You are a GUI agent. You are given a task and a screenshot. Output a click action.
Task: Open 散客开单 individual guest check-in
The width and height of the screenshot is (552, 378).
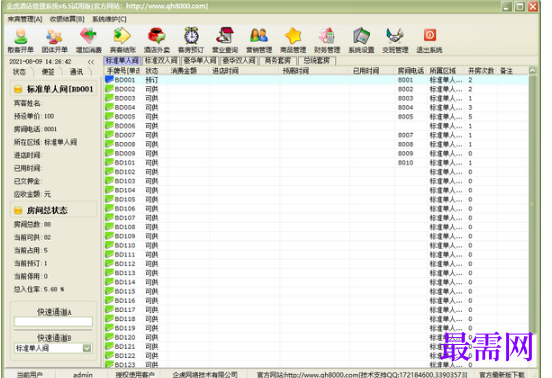(x=21, y=40)
